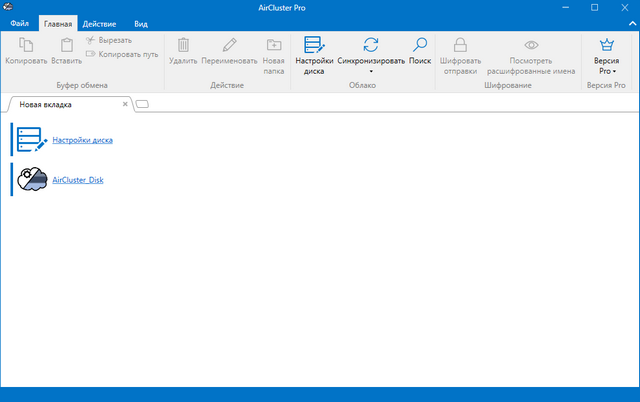Screen dimensions: 640x402
Task: Click the Версия Pro crown icon
Action: pyautogui.click(x=606, y=45)
